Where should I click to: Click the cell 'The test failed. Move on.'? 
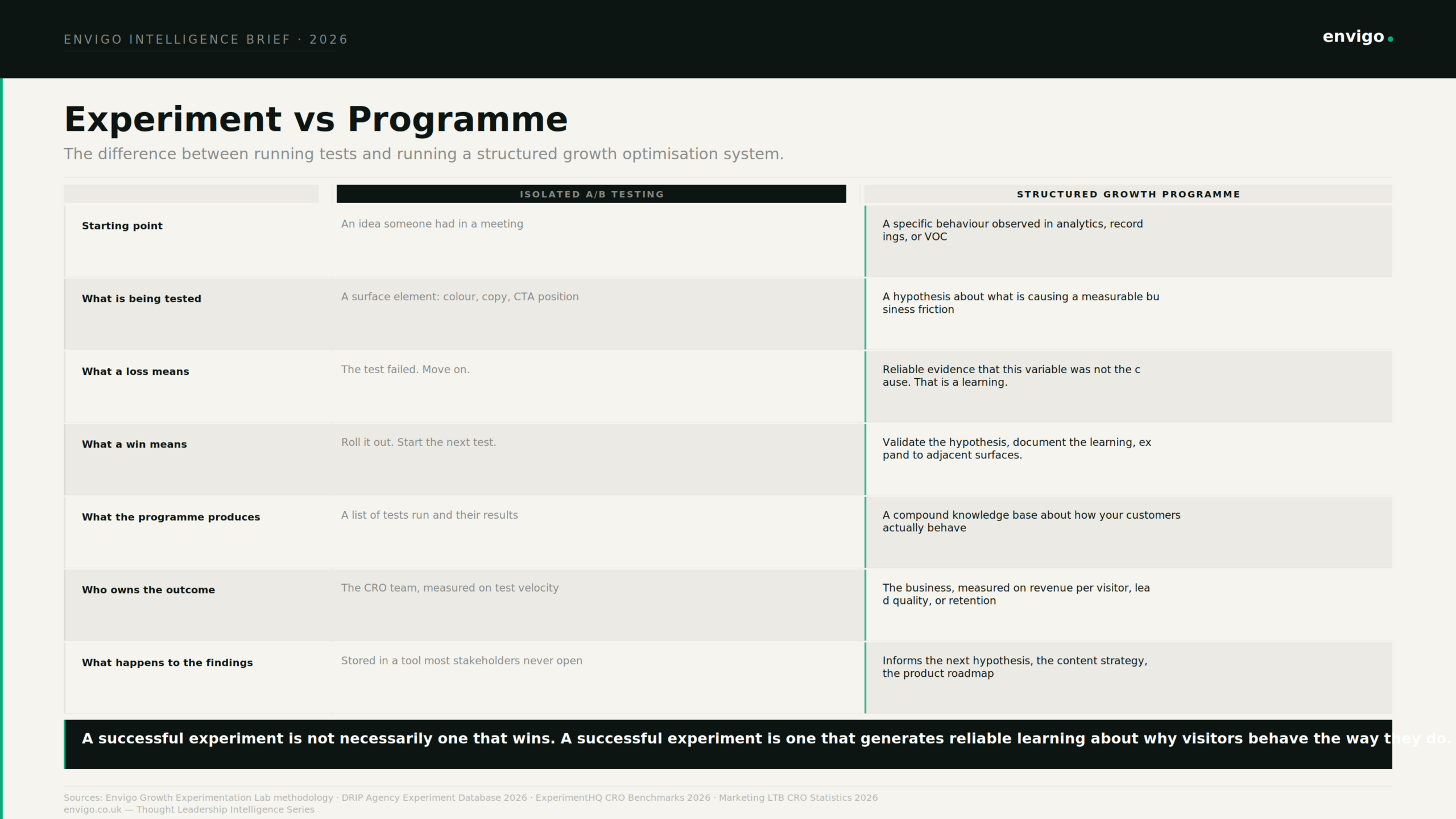[x=406, y=370]
